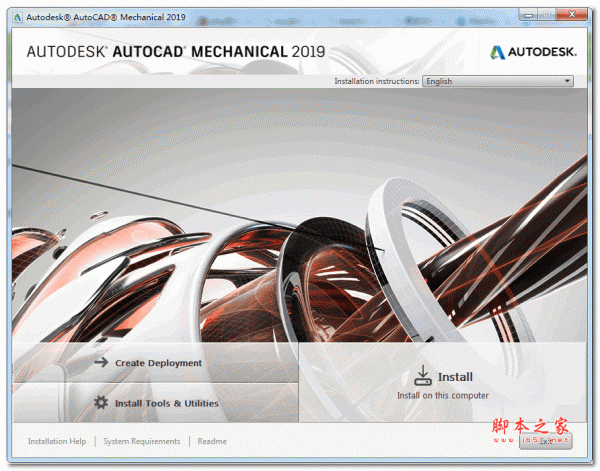
Task: Click the gear icon for Tools & Utilities
Action: [101, 402]
